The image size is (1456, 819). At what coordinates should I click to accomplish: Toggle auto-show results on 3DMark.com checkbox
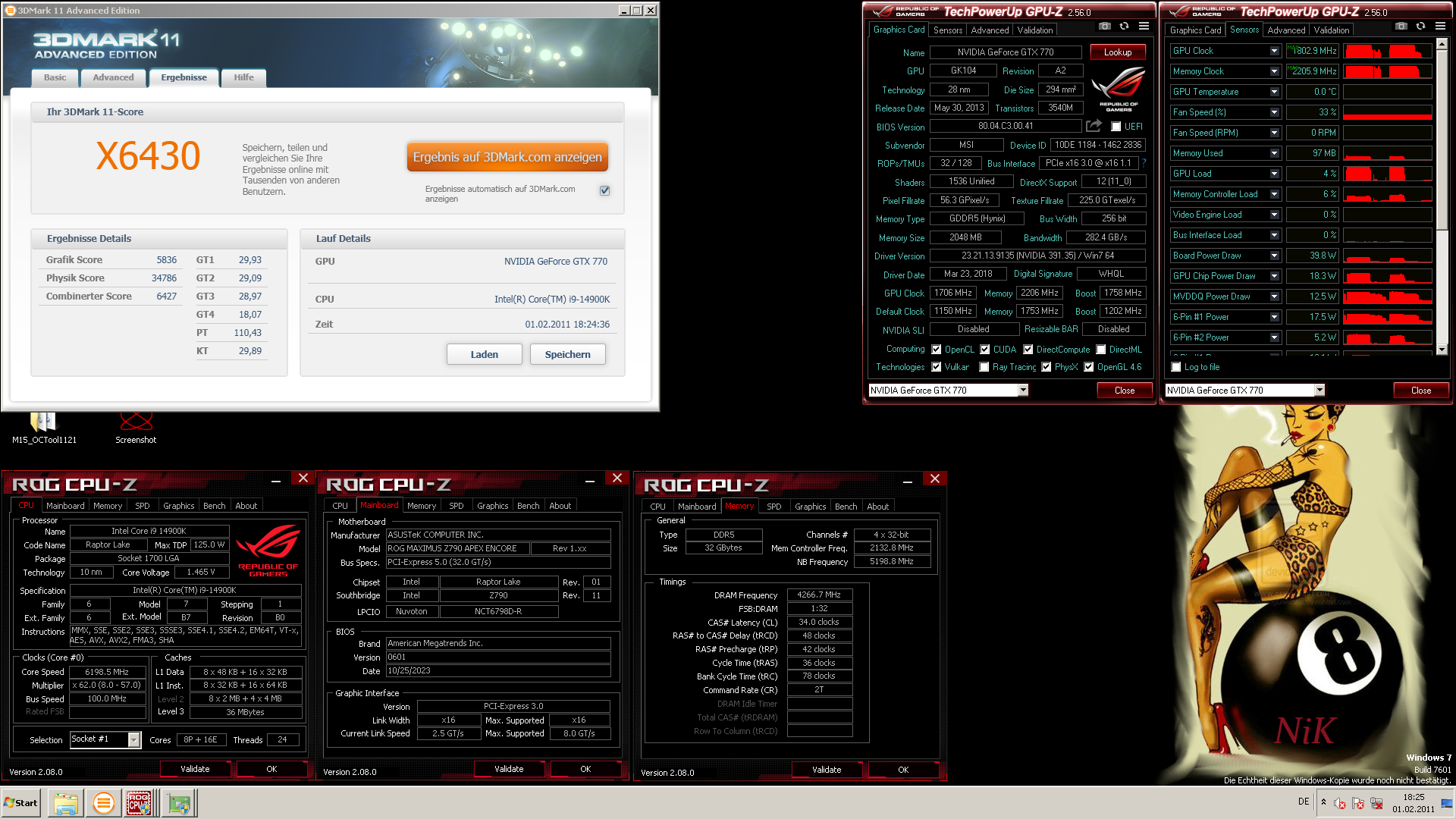click(604, 190)
